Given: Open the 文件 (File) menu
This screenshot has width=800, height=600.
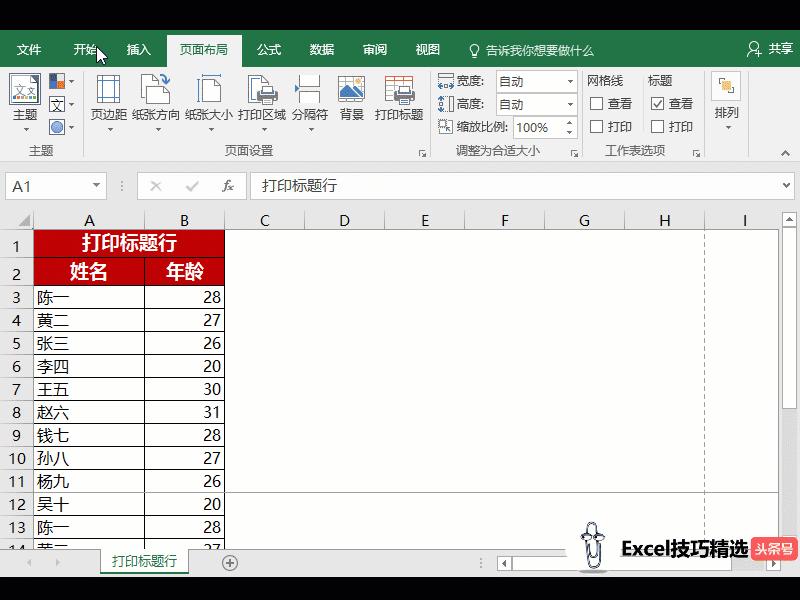Looking at the screenshot, I should 28,49.
